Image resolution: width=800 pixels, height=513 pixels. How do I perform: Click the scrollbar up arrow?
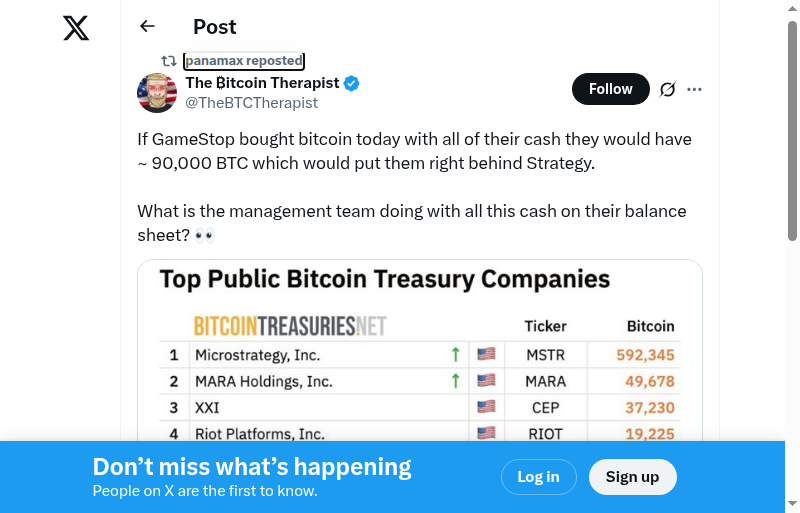click(x=792, y=9)
